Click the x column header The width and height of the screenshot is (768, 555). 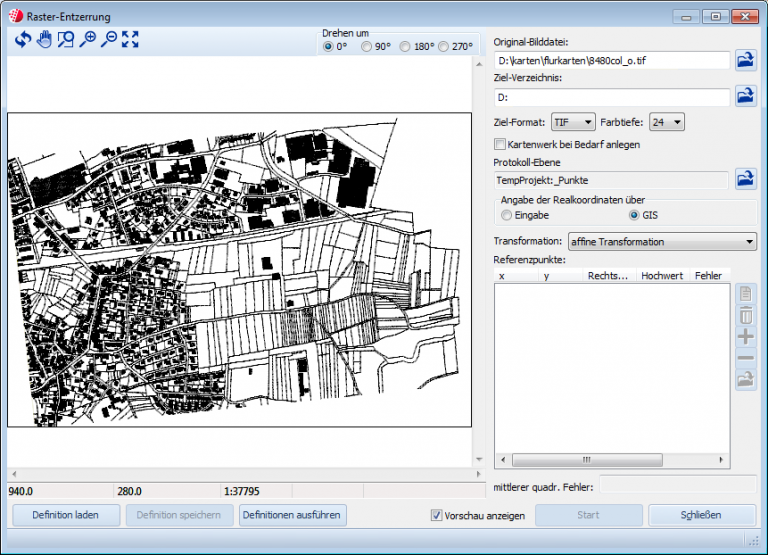point(516,276)
